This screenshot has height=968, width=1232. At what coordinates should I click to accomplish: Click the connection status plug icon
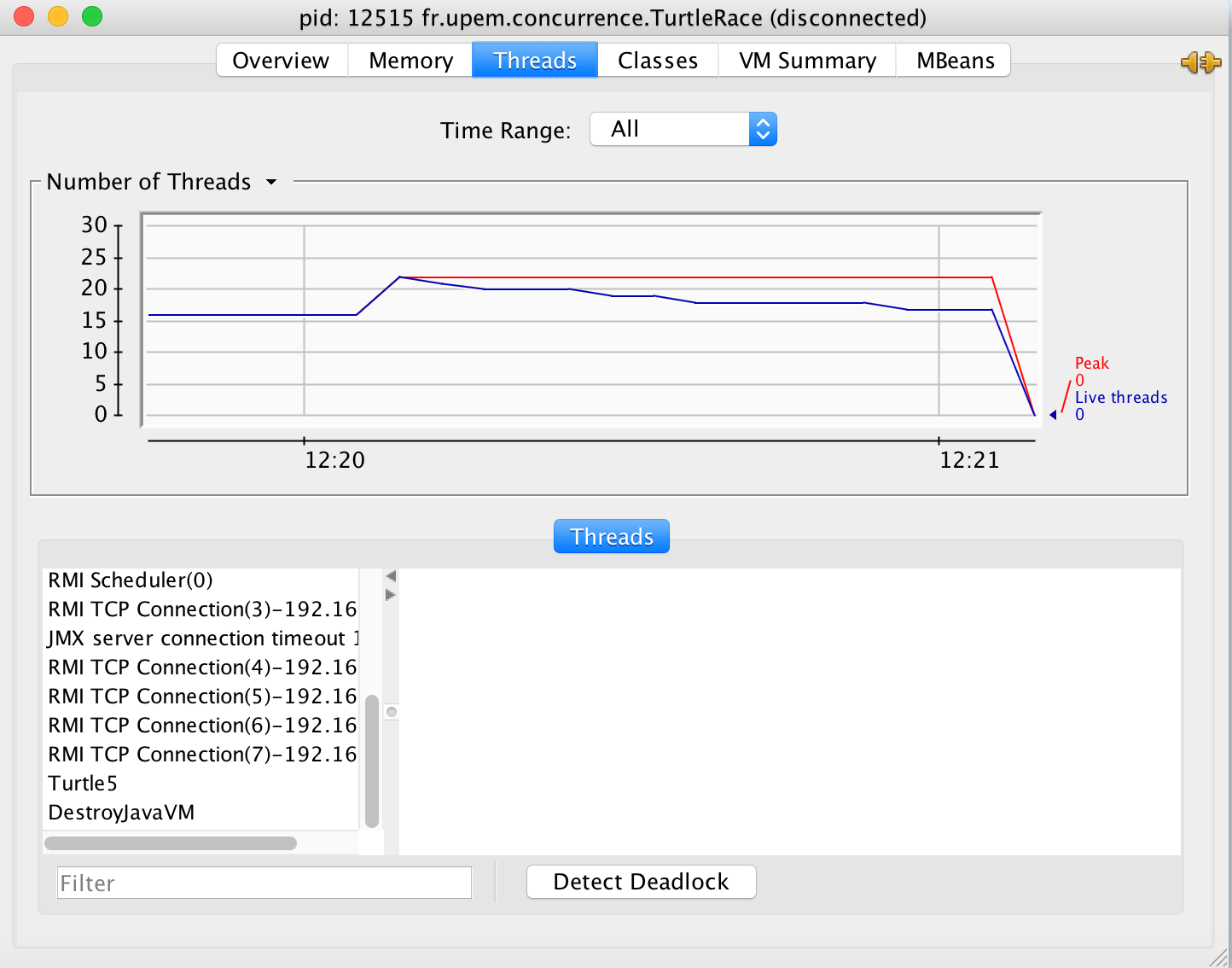point(1200,62)
